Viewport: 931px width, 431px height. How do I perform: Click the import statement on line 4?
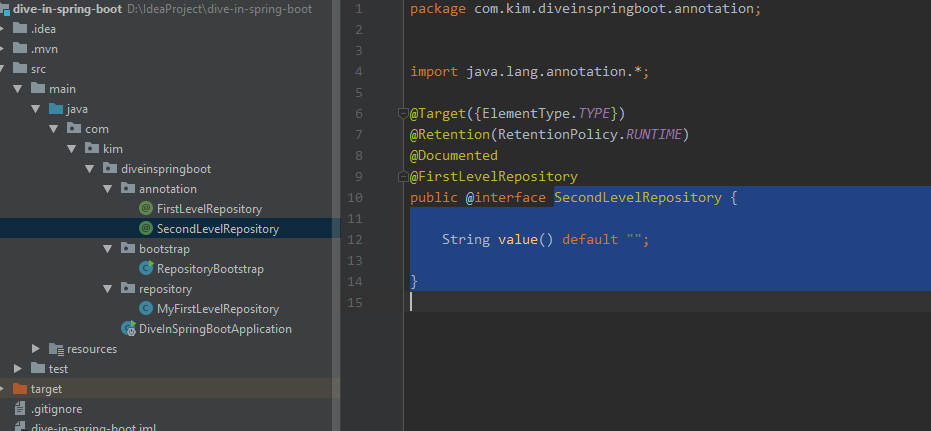(530, 72)
